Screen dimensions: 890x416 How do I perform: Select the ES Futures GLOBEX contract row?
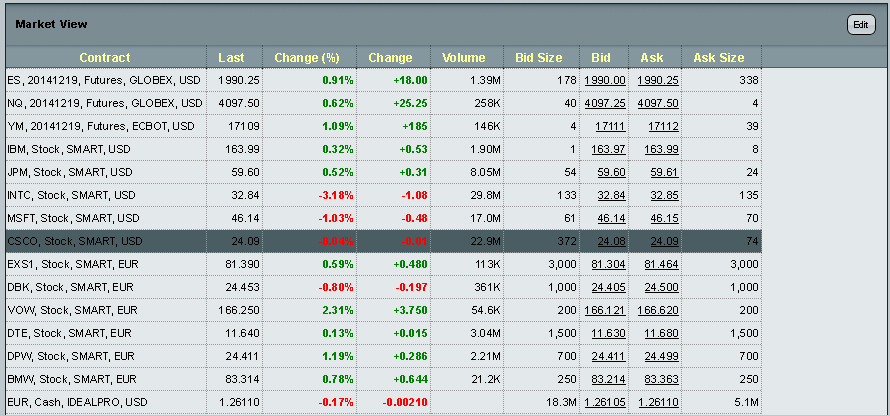tap(384, 81)
